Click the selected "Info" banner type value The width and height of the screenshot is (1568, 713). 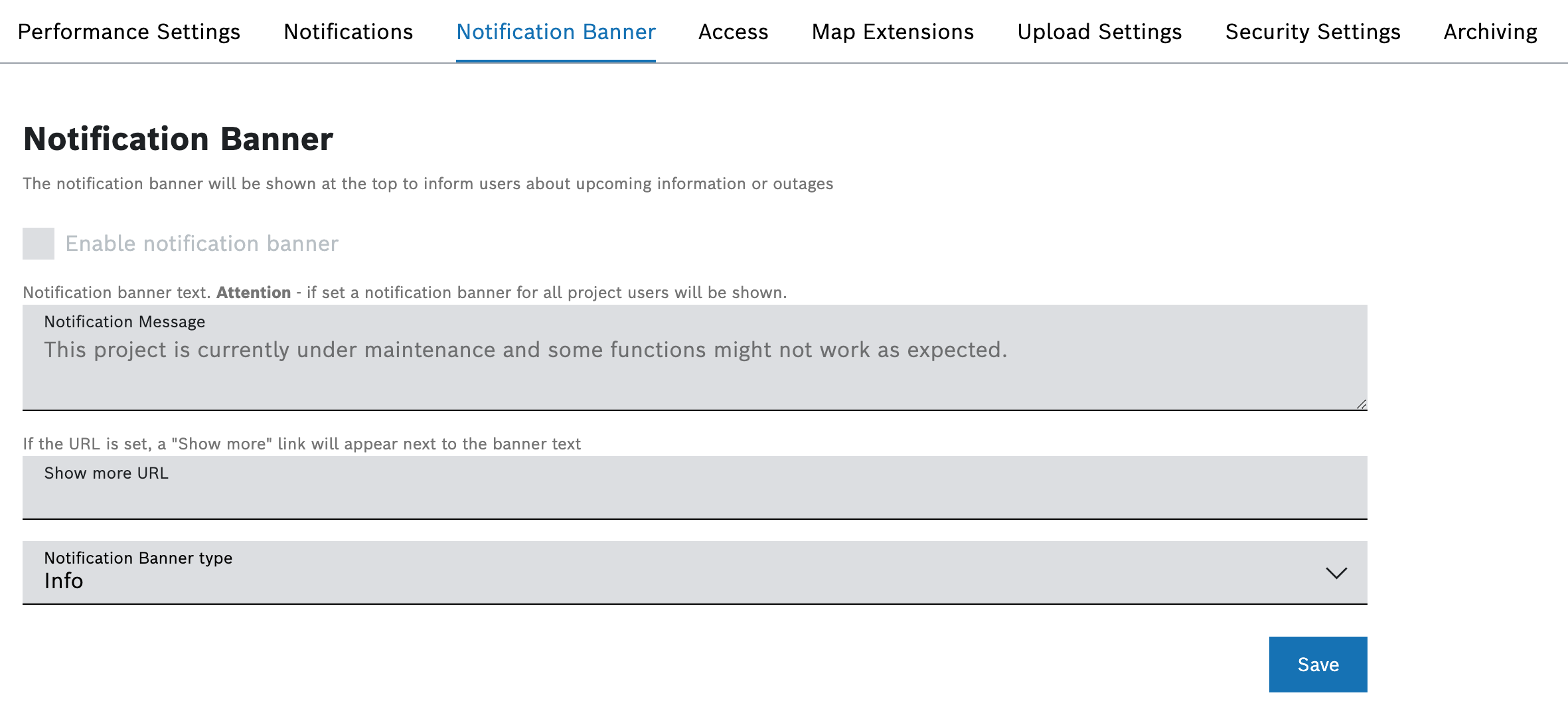(x=64, y=582)
